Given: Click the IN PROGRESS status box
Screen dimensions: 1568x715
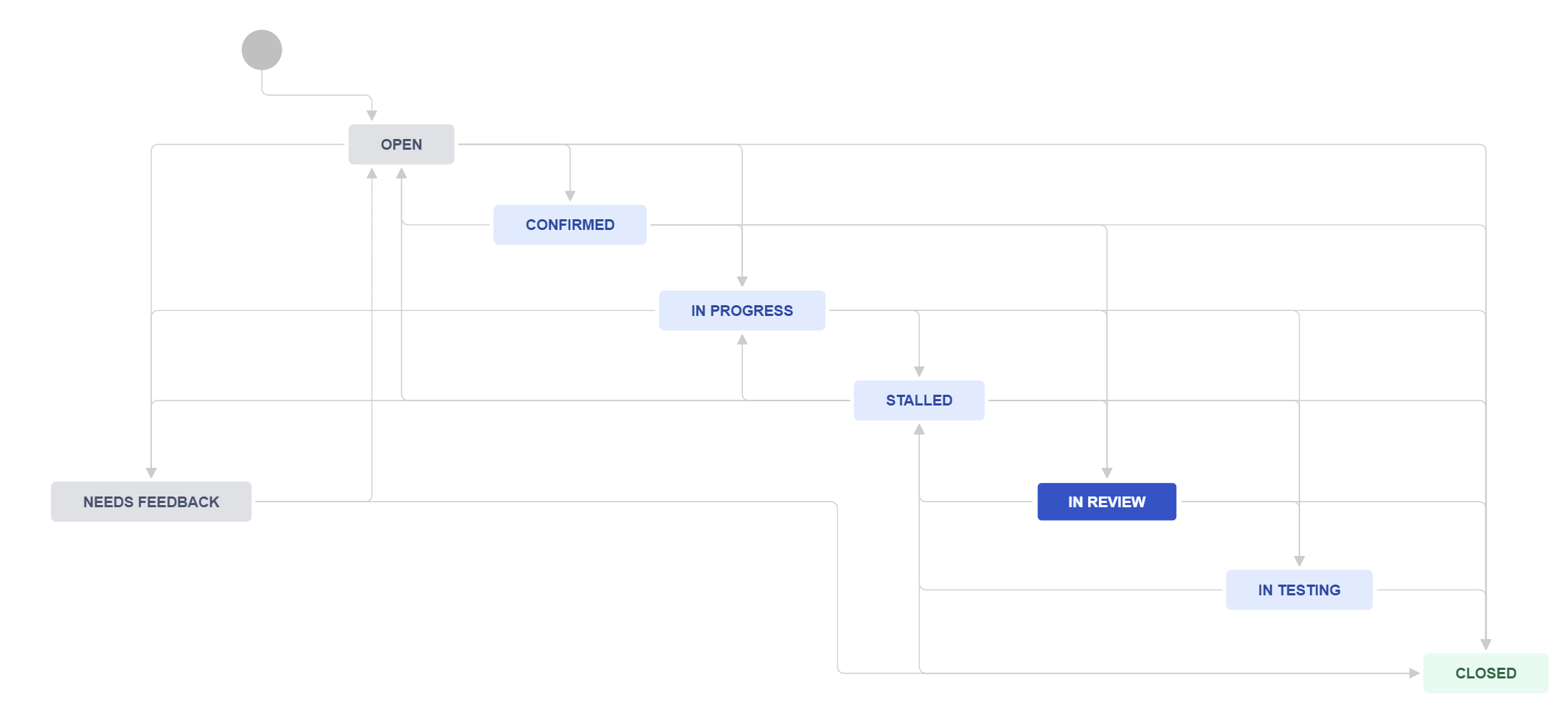Looking at the screenshot, I should click(742, 310).
